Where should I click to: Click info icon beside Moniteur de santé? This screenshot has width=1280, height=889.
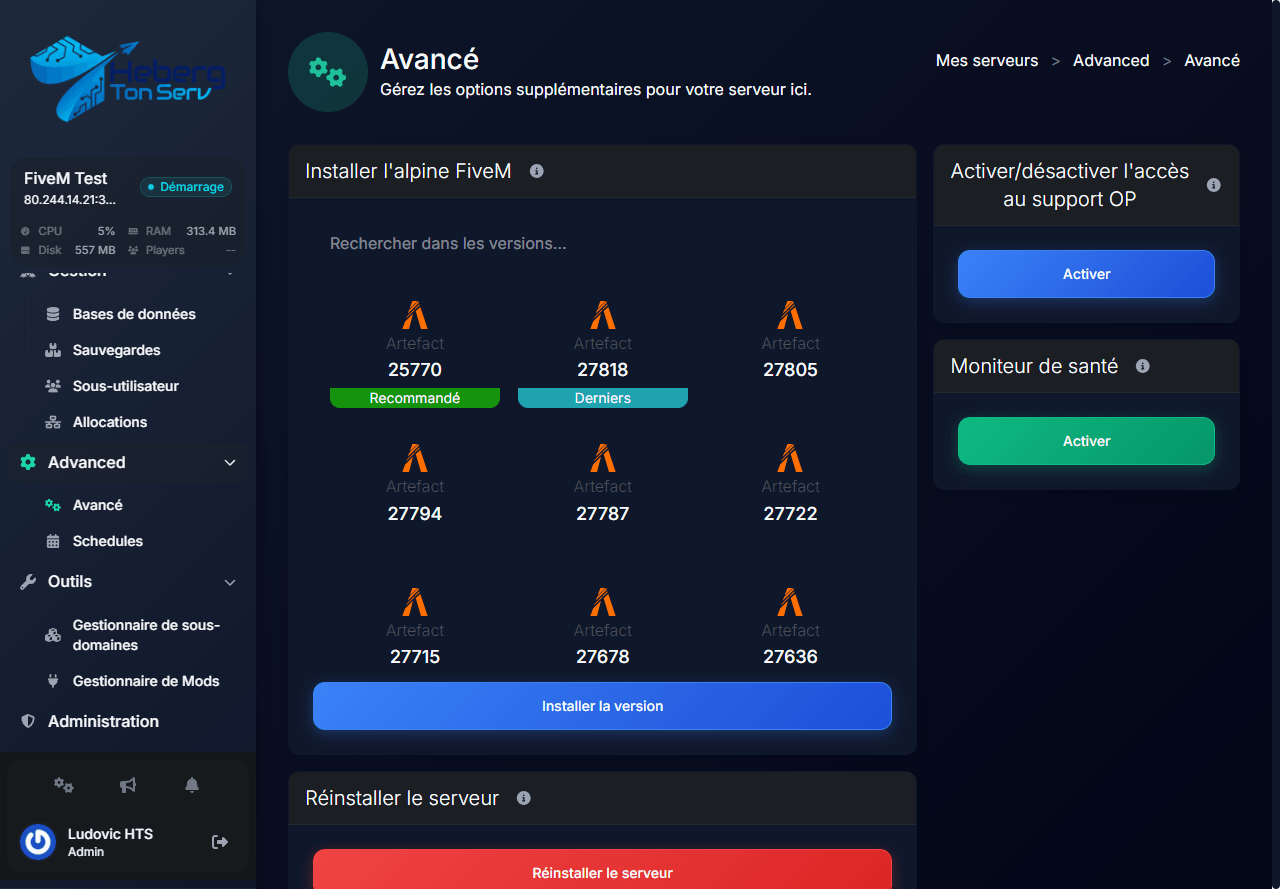(x=1142, y=366)
